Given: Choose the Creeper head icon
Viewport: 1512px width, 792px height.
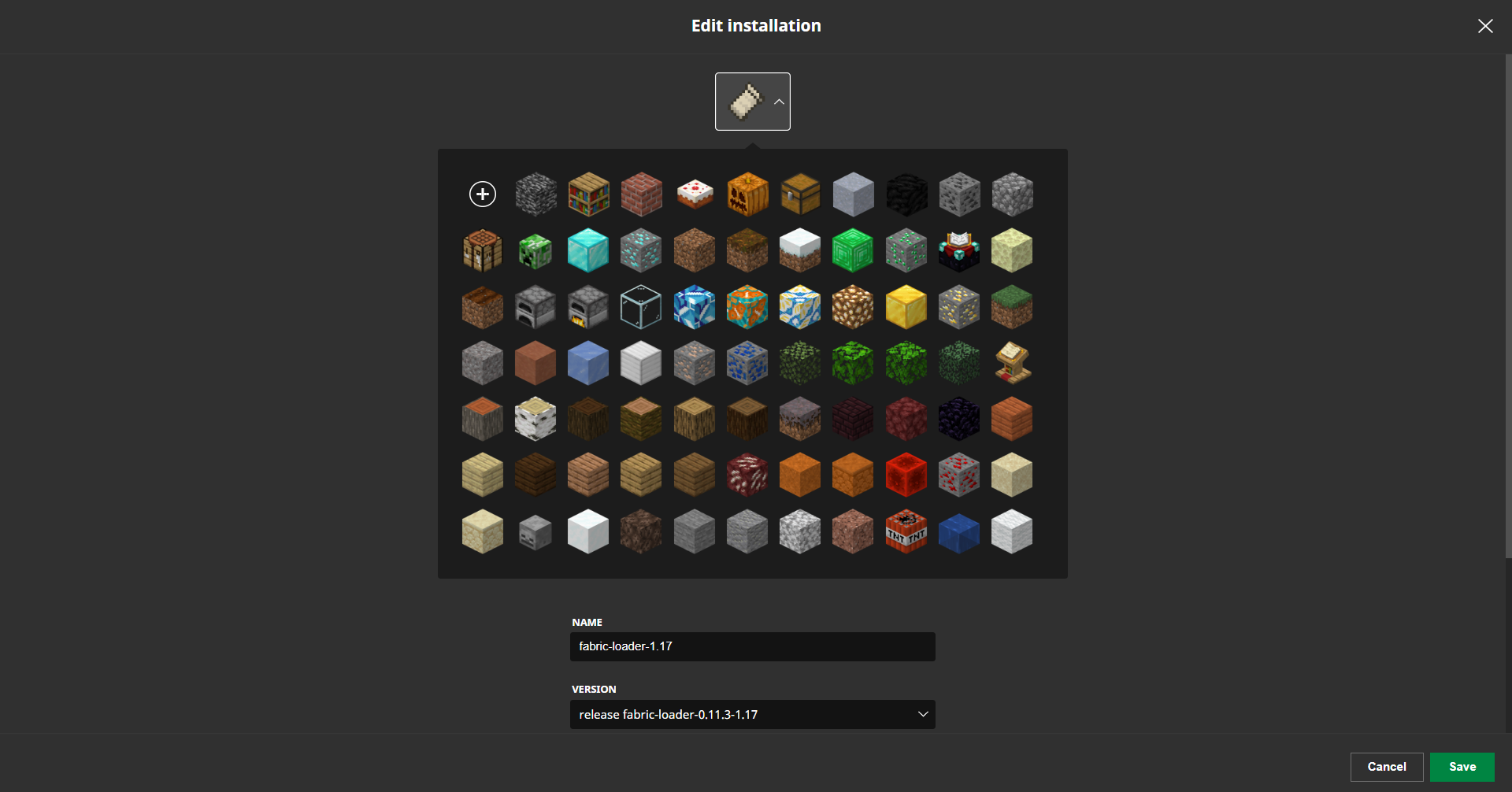Looking at the screenshot, I should (535, 251).
